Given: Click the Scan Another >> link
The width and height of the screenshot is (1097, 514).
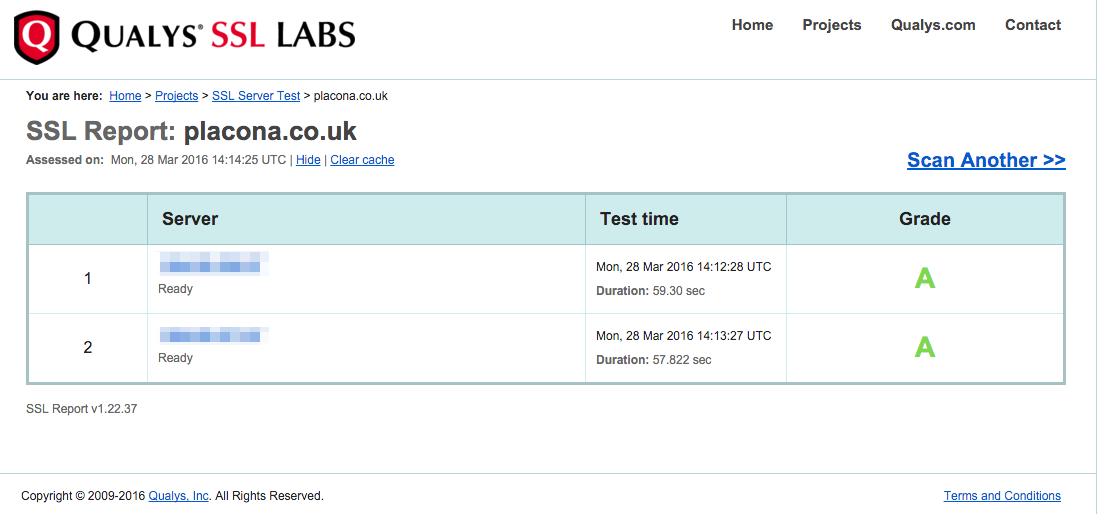Looking at the screenshot, I should (986, 160).
